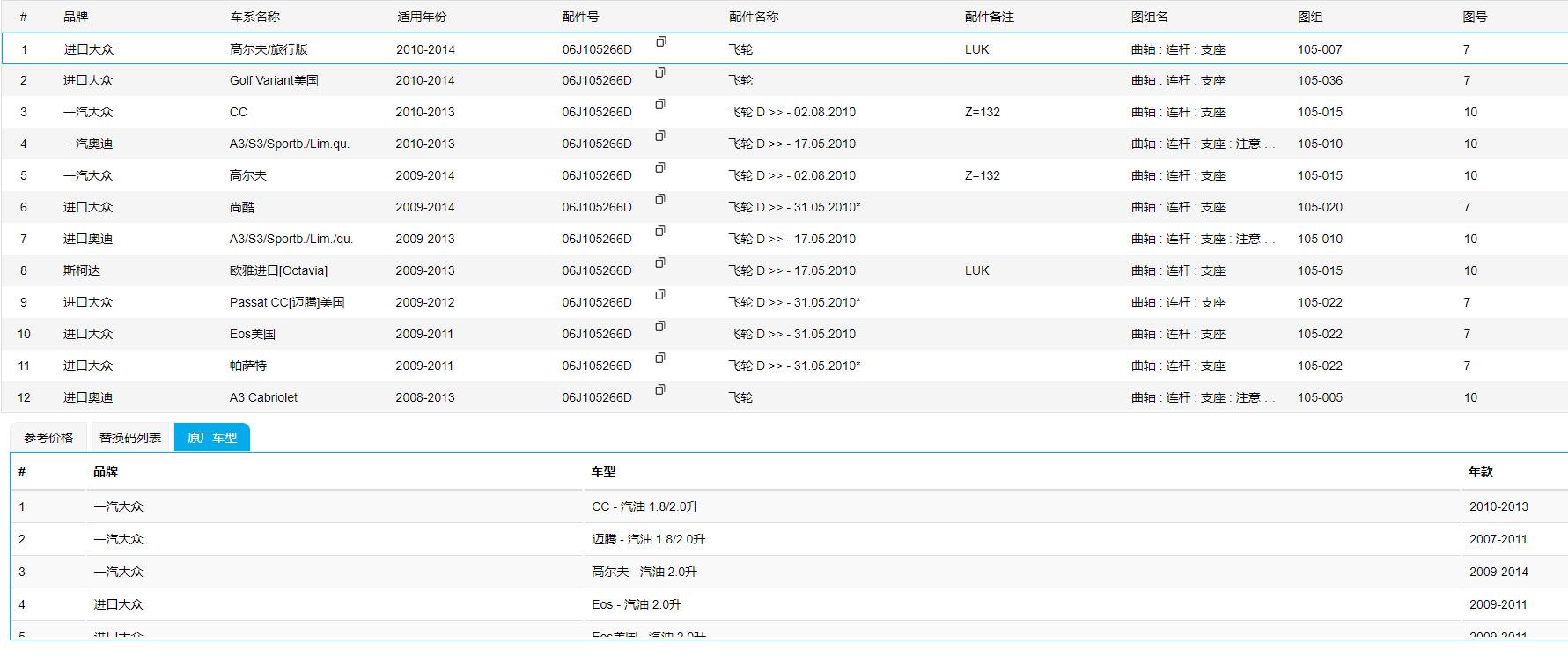Switch to the 替换码列表 tab
This screenshot has width=1568, height=658.
(x=130, y=438)
